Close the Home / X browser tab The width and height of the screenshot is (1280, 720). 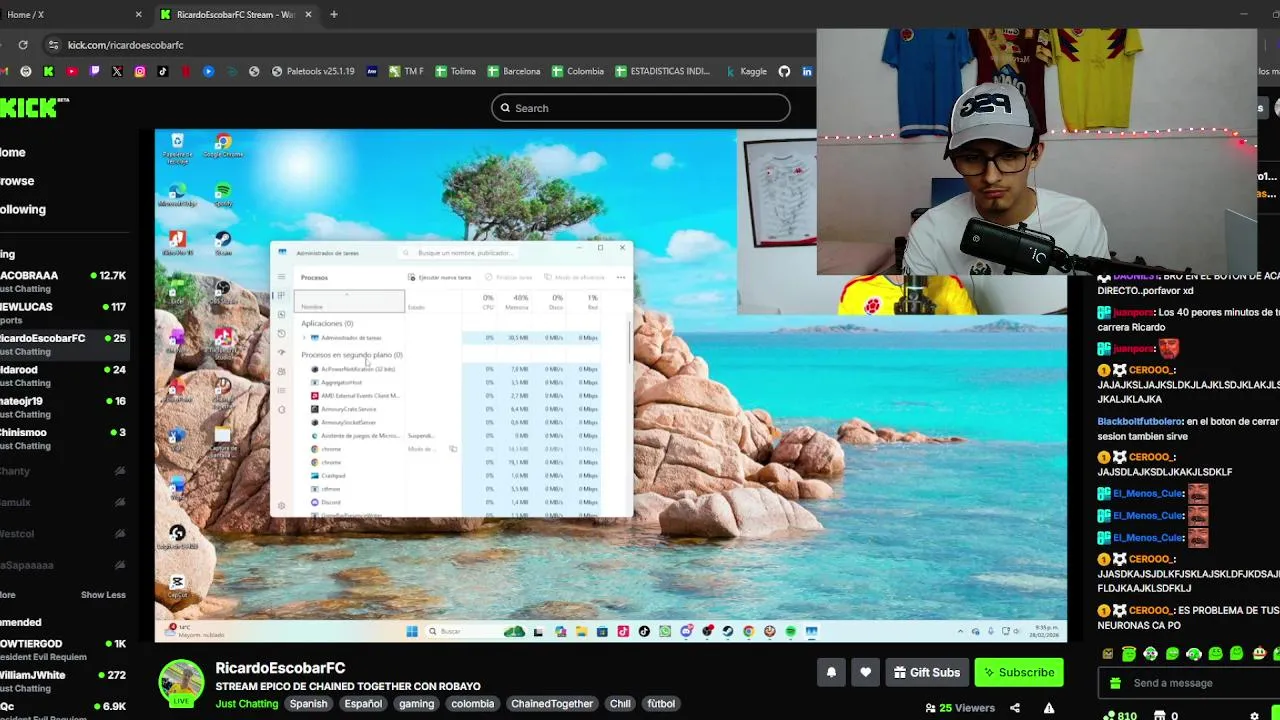[x=139, y=15]
